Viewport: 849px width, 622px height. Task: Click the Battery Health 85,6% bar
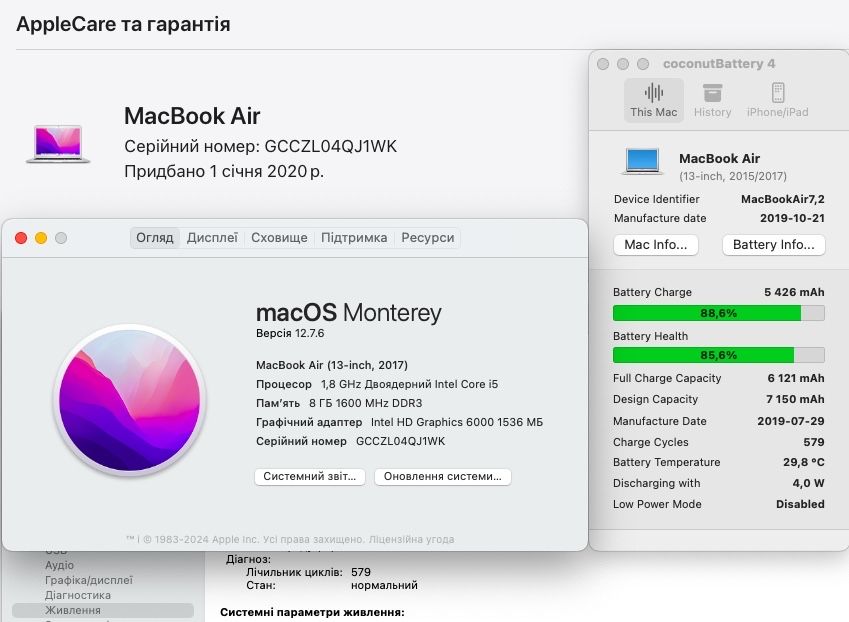719,355
